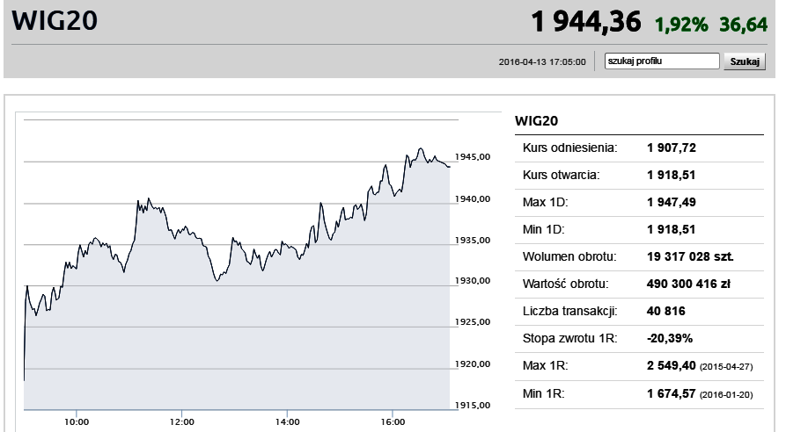Click the 'Kurs otwarcia:' label
The image size is (786, 432).
[561, 175]
